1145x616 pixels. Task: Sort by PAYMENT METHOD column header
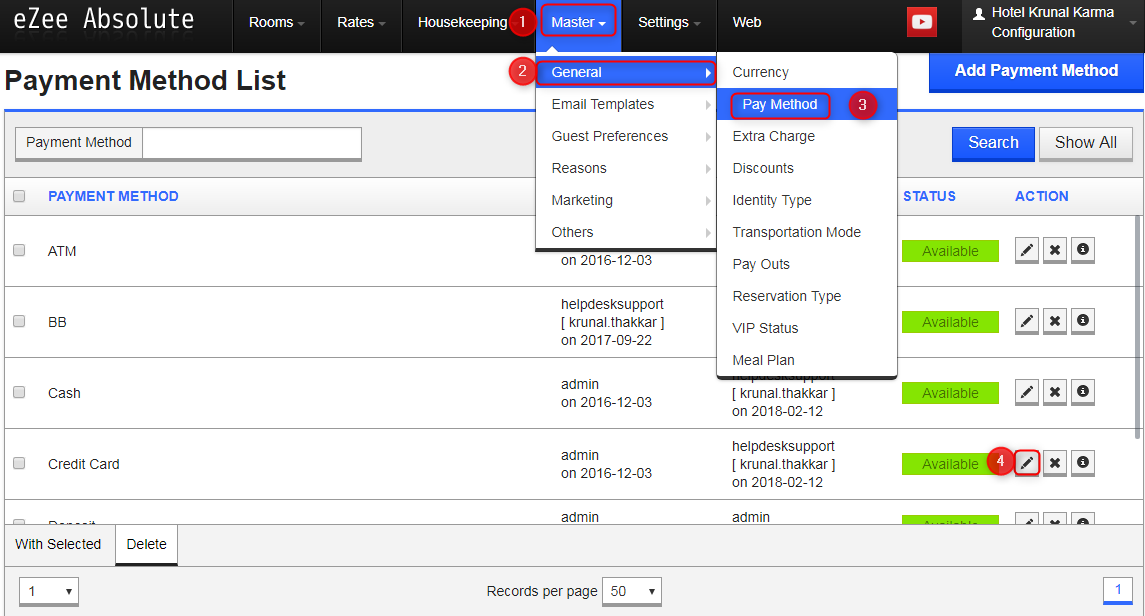click(x=113, y=196)
